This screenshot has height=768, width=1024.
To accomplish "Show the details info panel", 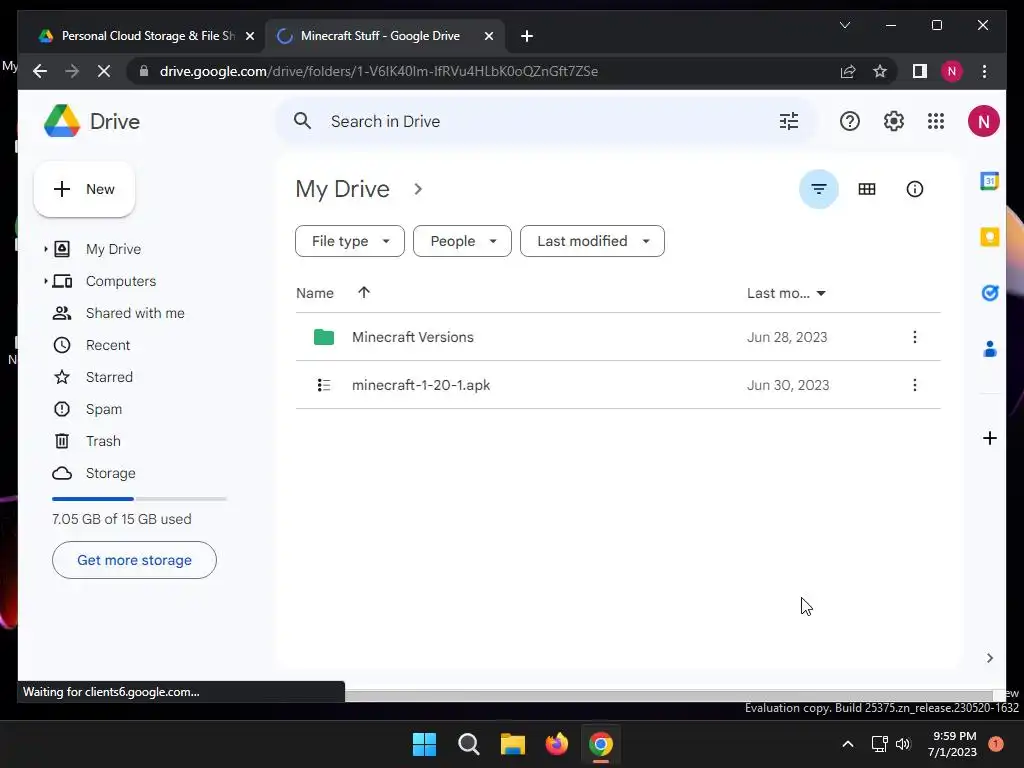I will click(914, 189).
